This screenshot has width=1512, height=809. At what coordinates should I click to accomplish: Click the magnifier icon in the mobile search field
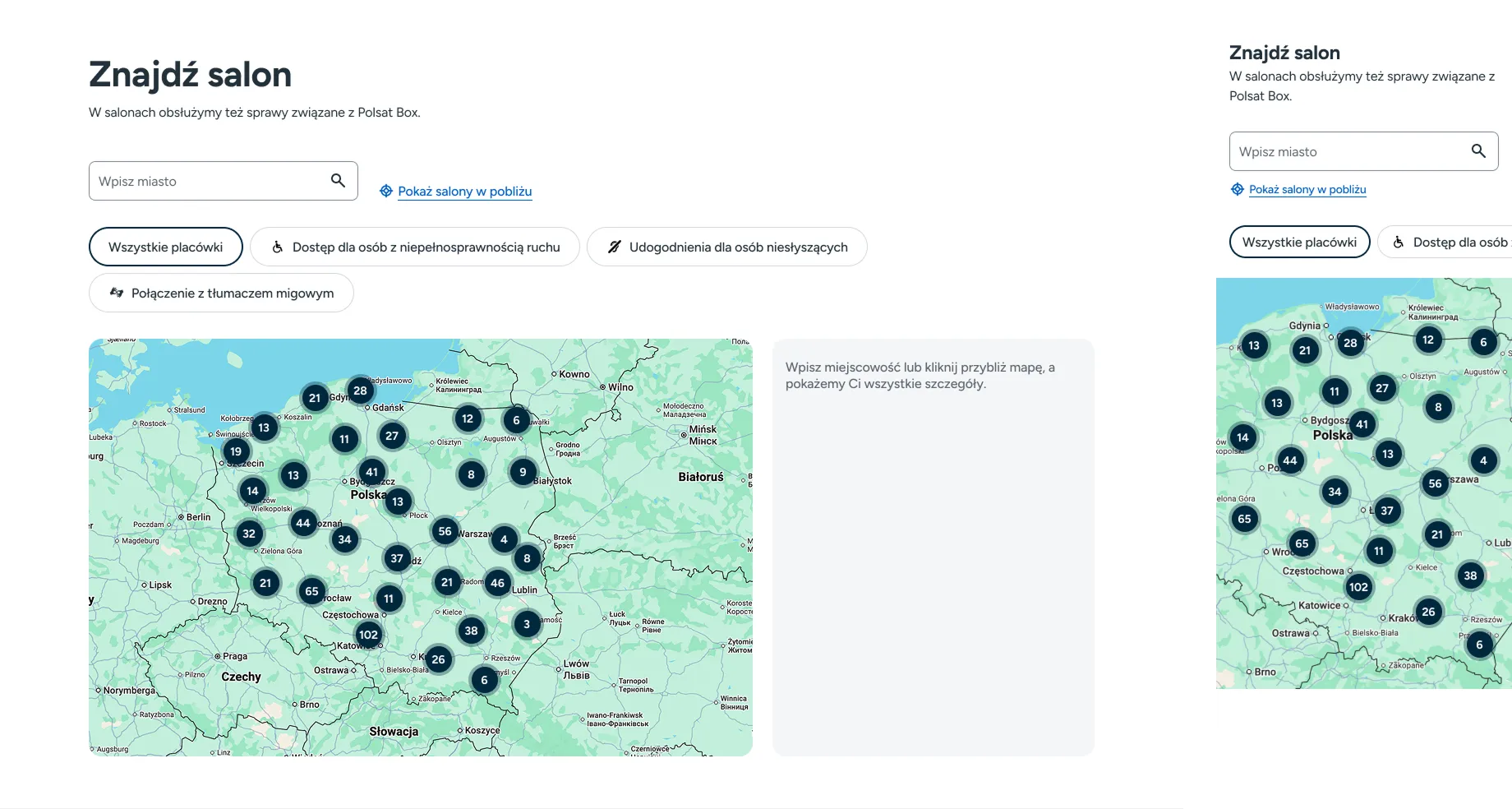tap(1479, 150)
